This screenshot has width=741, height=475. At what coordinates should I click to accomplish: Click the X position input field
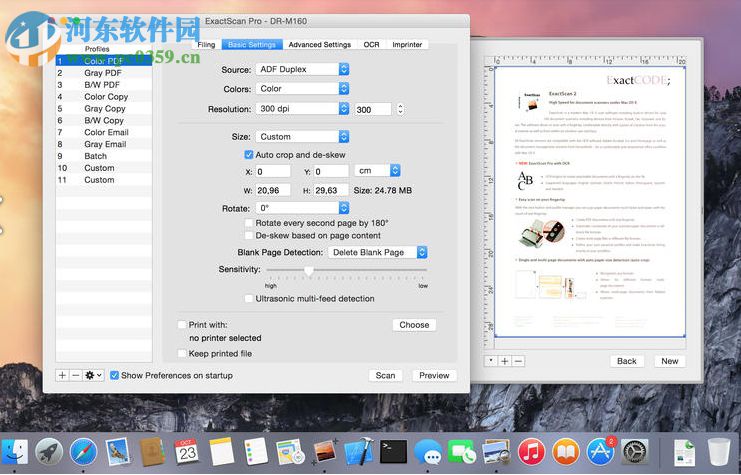(x=273, y=172)
